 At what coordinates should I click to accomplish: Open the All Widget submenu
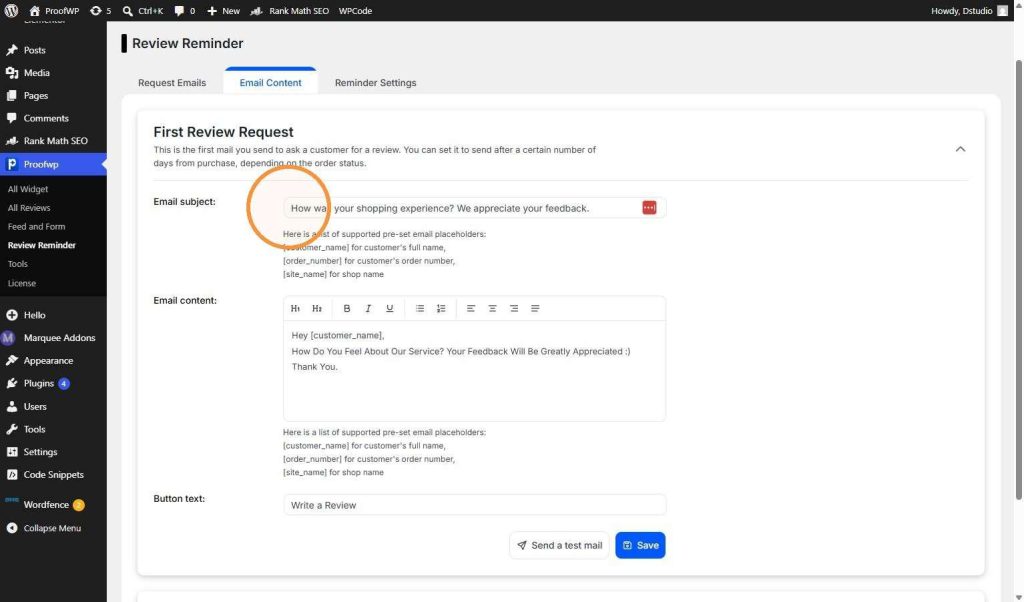pos(28,189)
